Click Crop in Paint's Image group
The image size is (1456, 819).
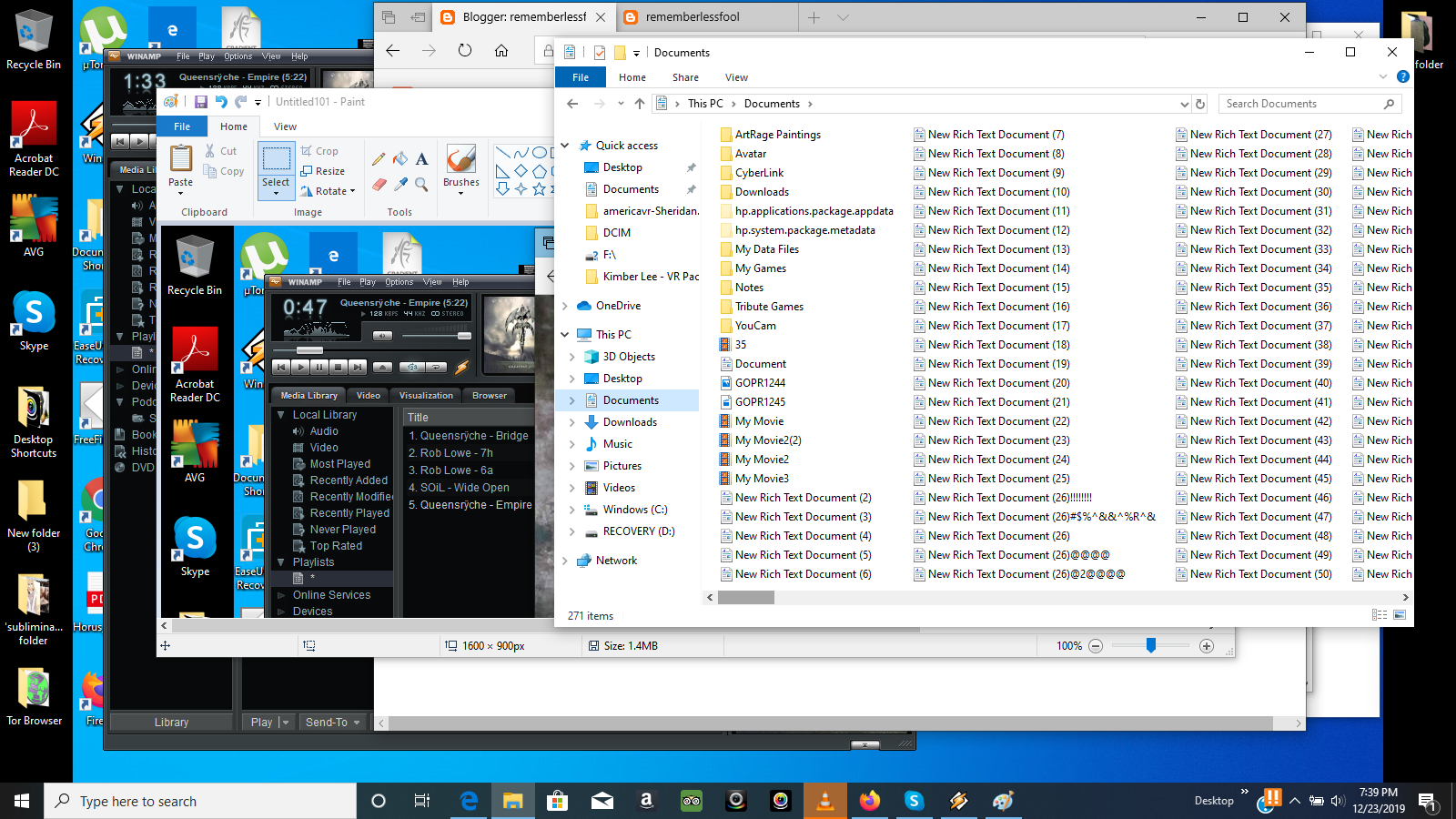(x=319, y=151)
